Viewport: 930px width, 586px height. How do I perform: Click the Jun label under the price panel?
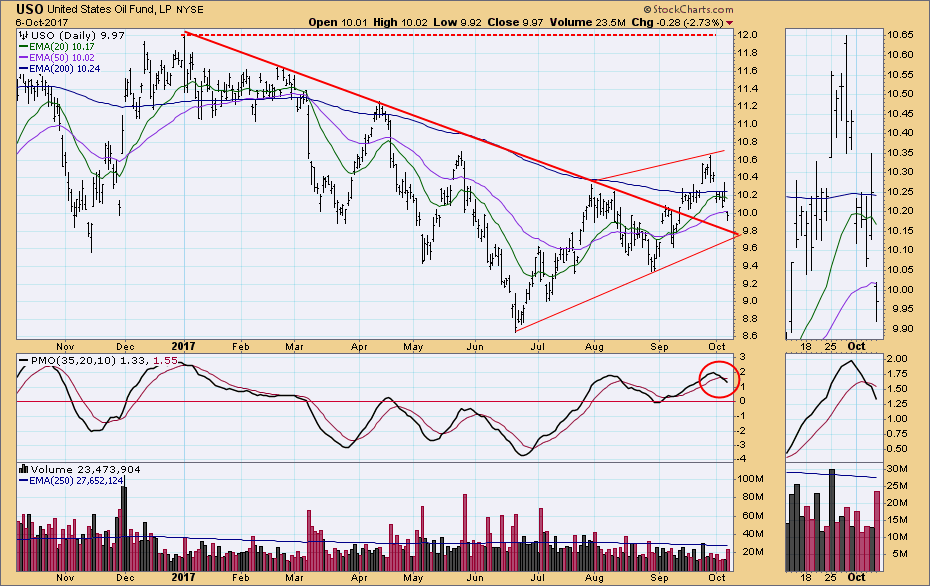(x=475, y=346)
